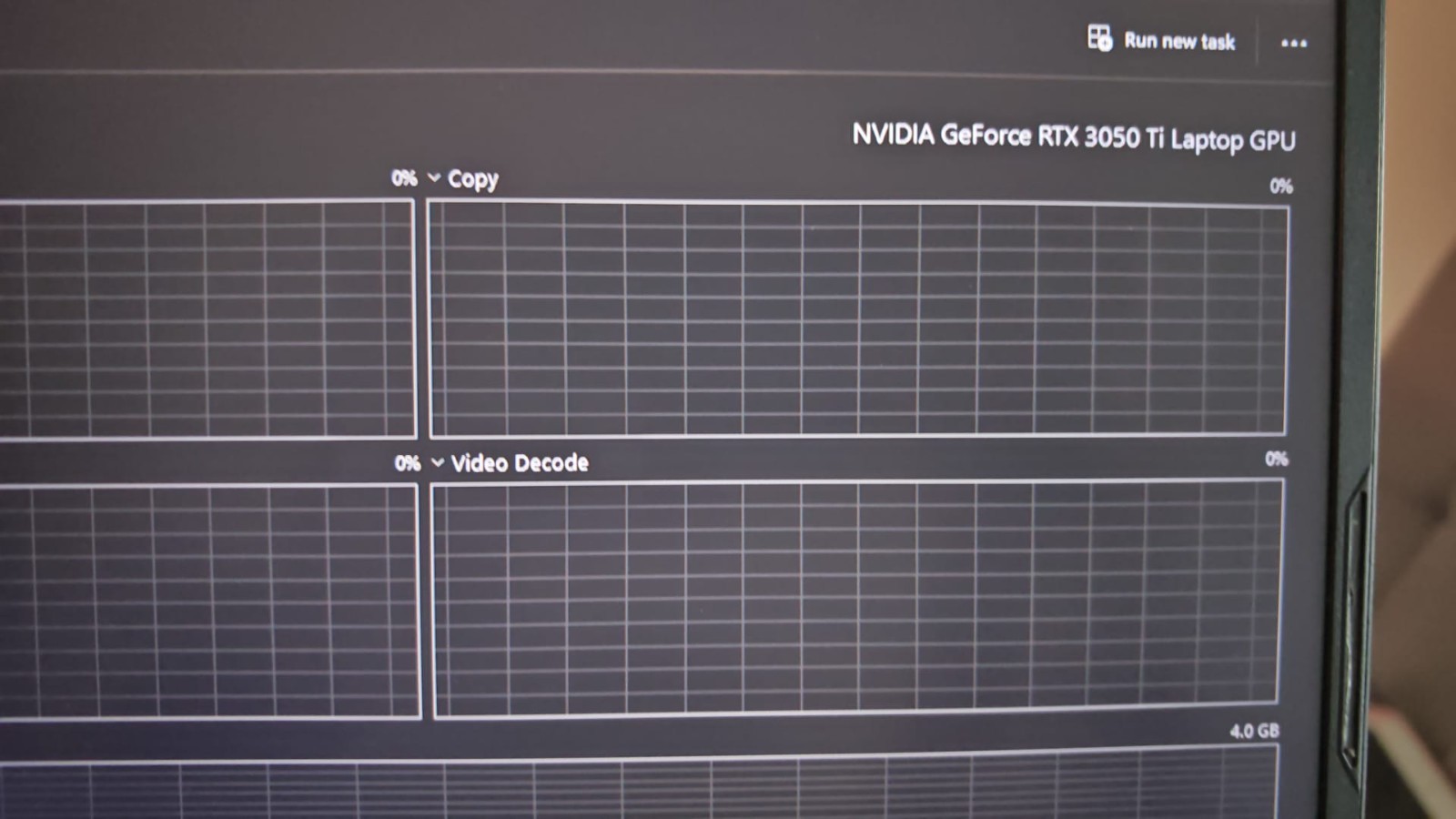Expand the Copy engine dropdown chevron

click(x=434, y=177)
